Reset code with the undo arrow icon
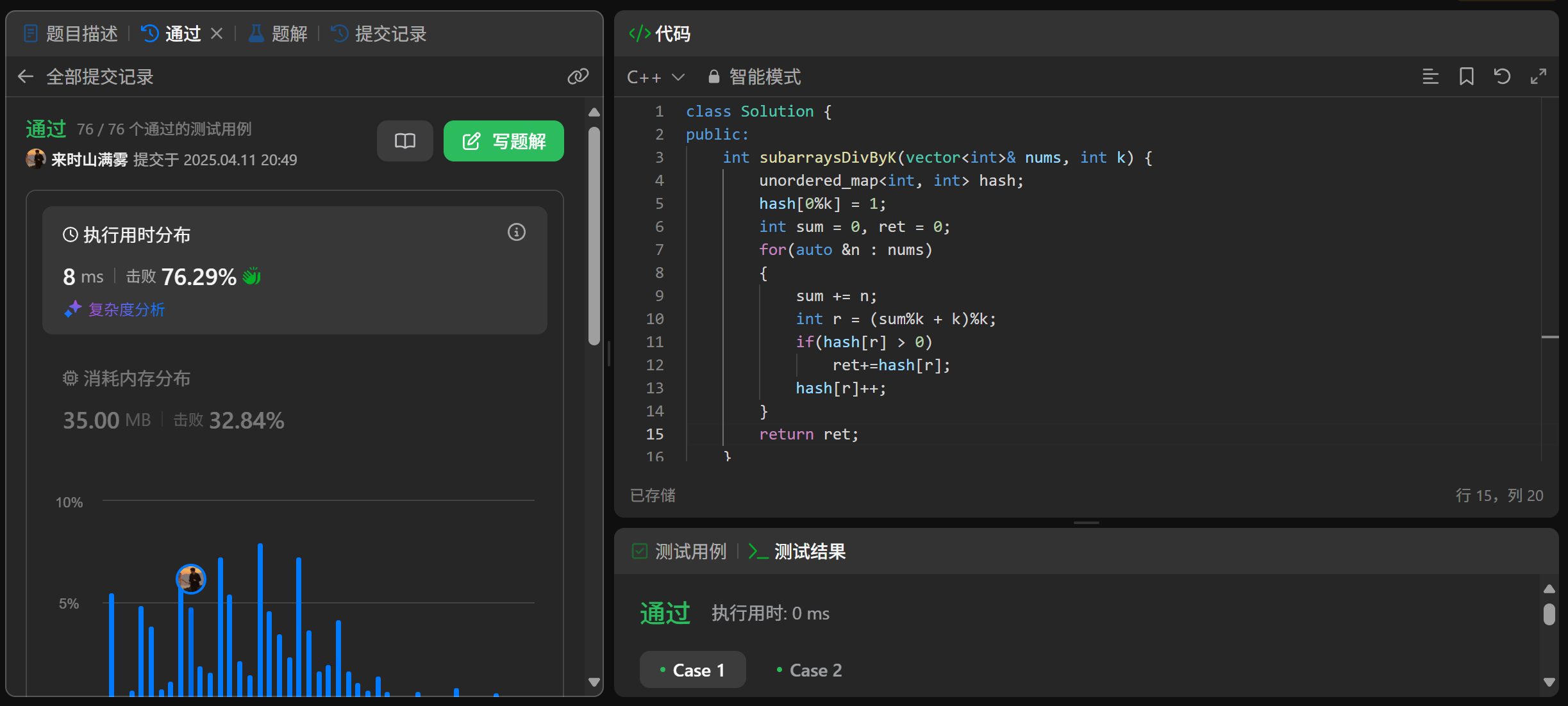Viewport: 1568px width, 706px height. (x=1502, y=77)
